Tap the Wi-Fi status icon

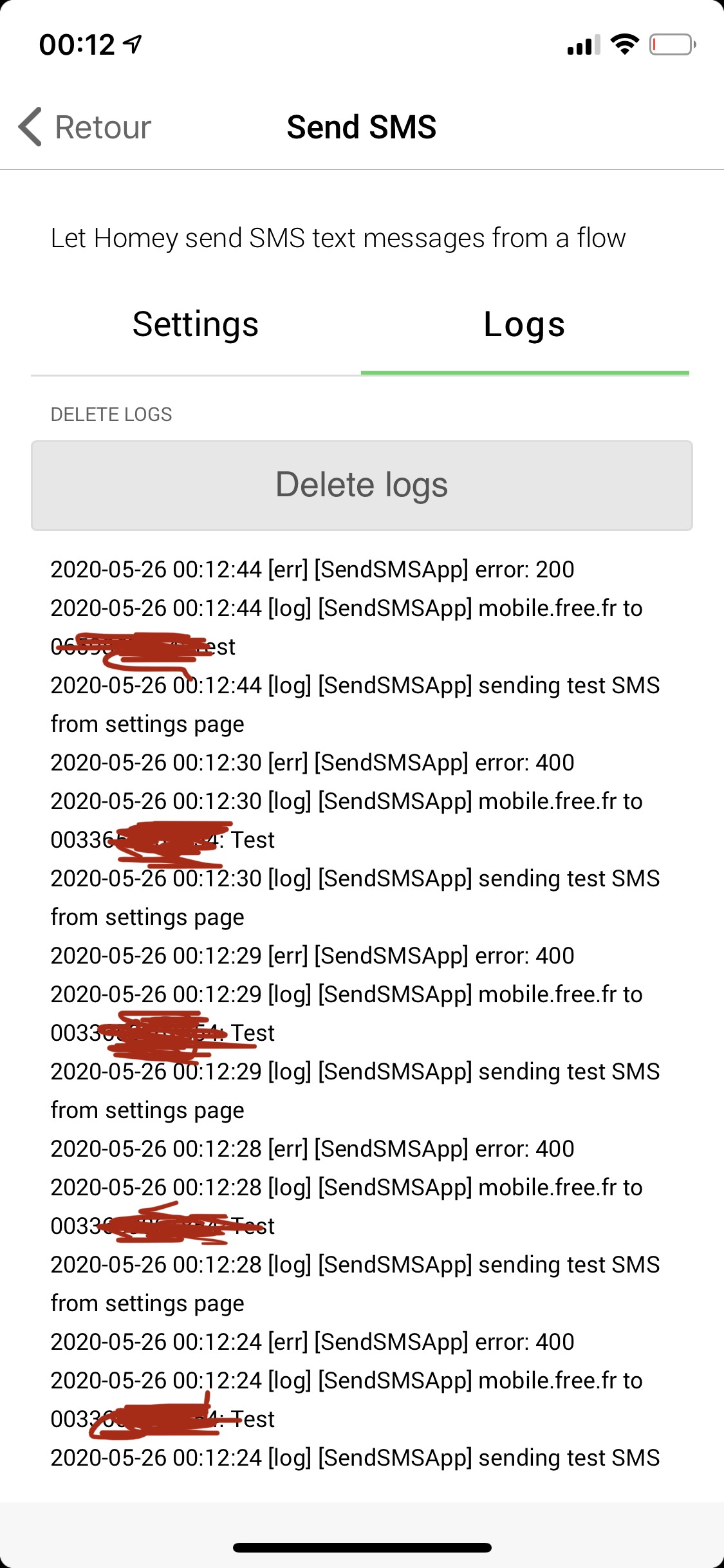click(x=624, y=44)
